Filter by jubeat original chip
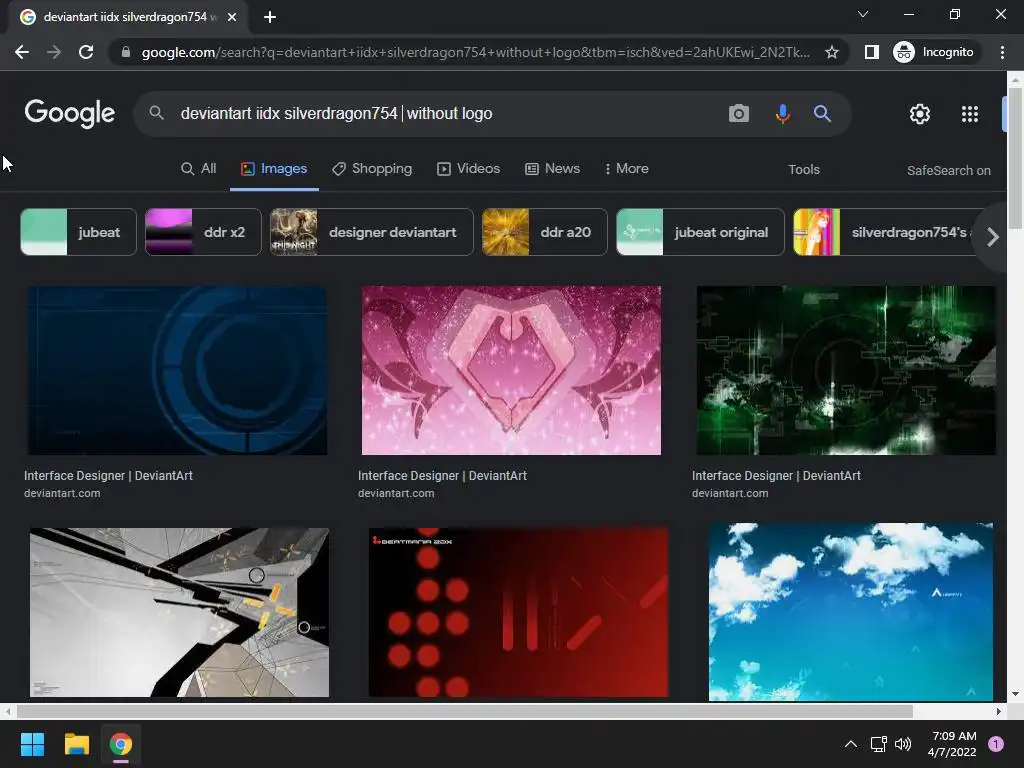The image size is (1024, 768). point(700,232)
